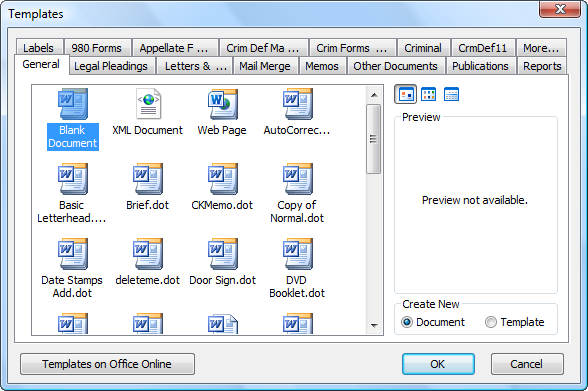Viewport: 588px width, 391px height.
Task: Click the 'Copy of Normal.dot' label
Action: click(297, 212)
